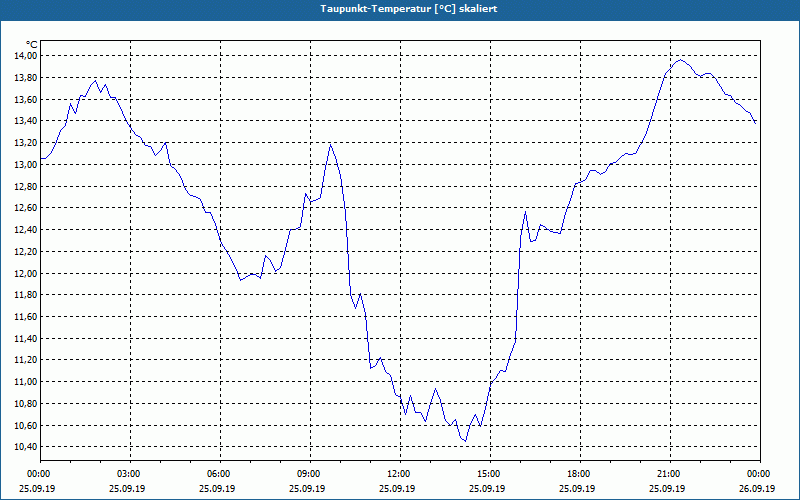The image size is (800, 500).
Task: Click the °C unit label
Action: (32, 45)
